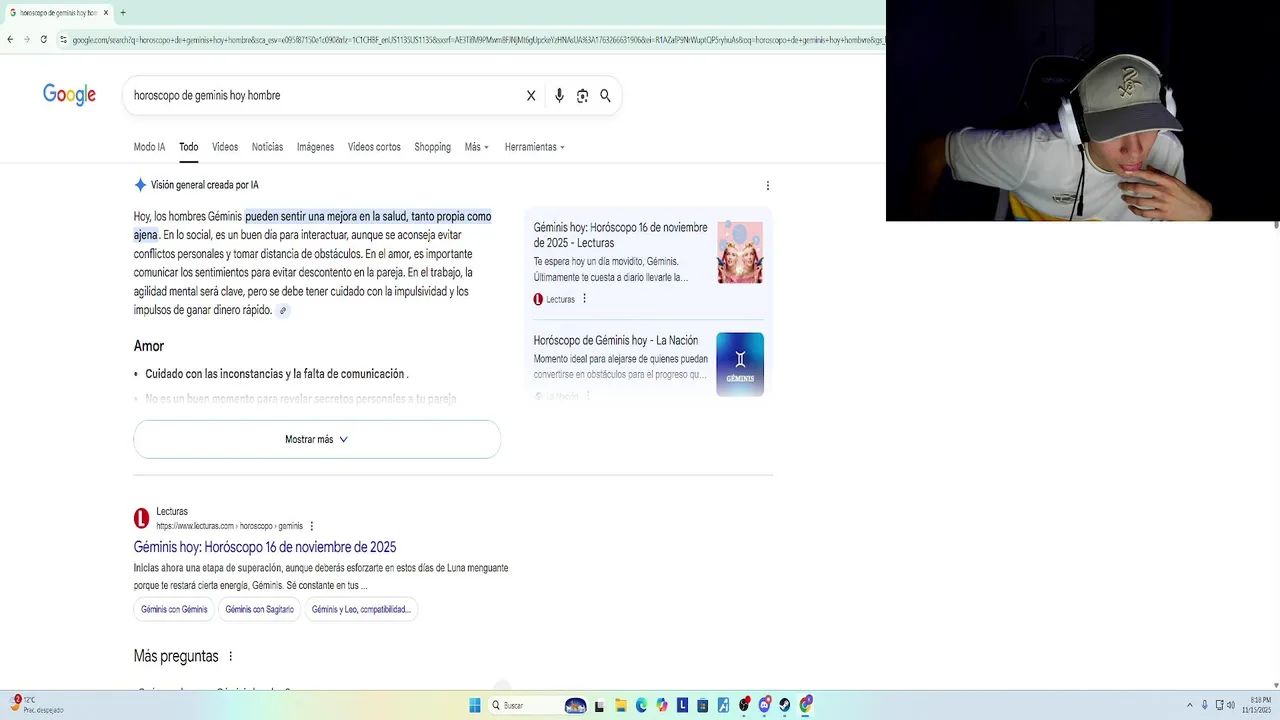This screenshot has height=720, width=1280.
Task: Open the weather widget on the taskbar
Action: pyautogui.click(x=36, y=705)
